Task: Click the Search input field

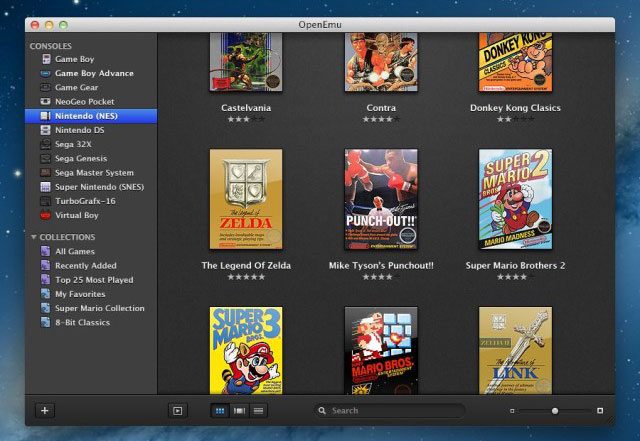Action: coord(390,410)
